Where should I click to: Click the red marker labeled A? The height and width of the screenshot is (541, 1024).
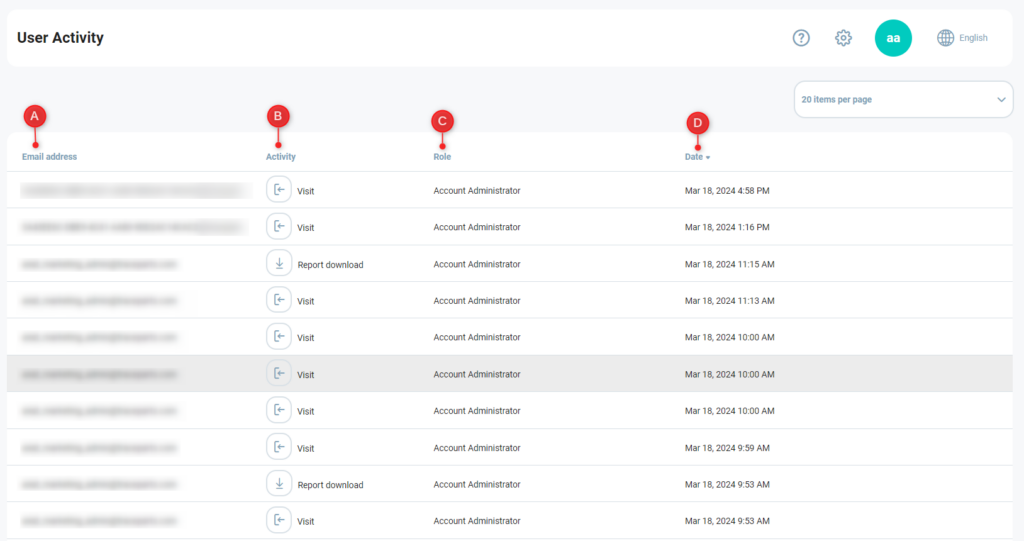click(x=35, y=116)
